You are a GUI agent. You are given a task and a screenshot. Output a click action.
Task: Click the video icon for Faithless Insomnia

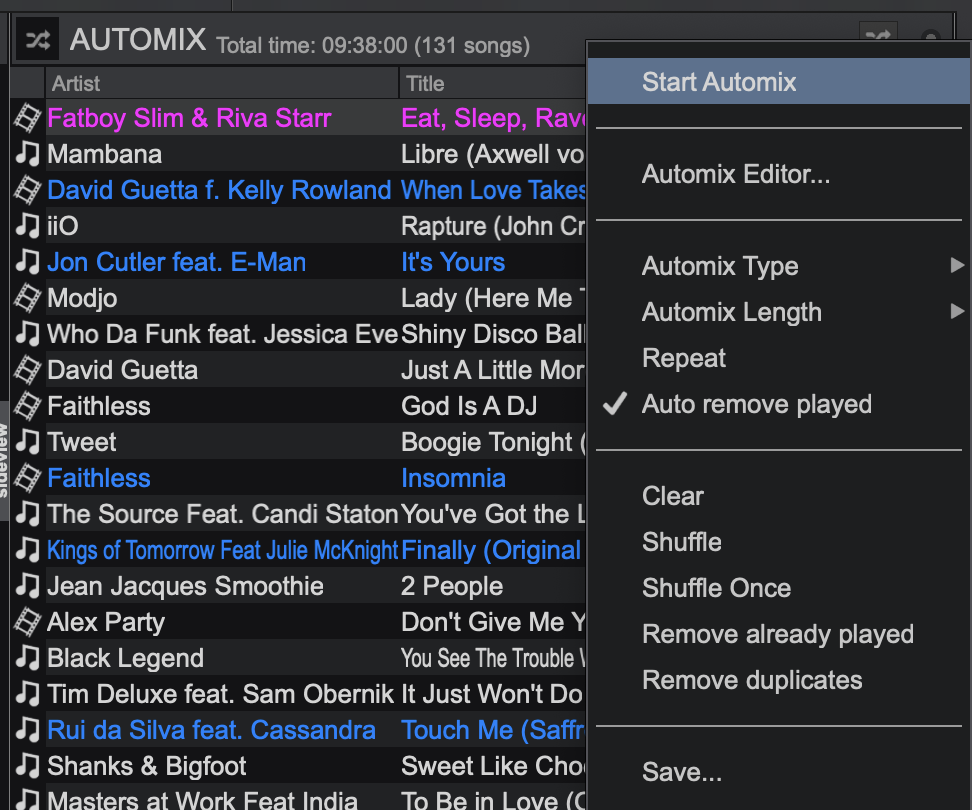pos(26,479)
